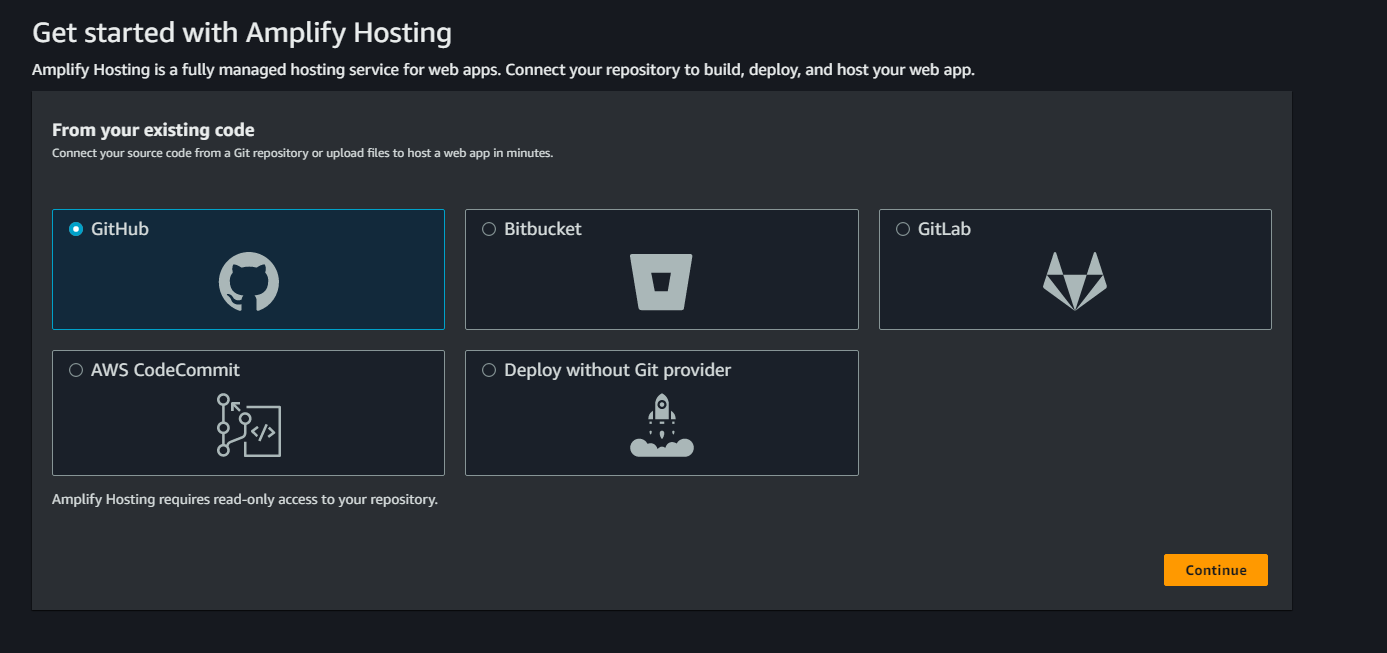Viewport: 1387px width, 653px height.
Task: Select the AWS CodeCommit radio button
Action: point(76,370)
